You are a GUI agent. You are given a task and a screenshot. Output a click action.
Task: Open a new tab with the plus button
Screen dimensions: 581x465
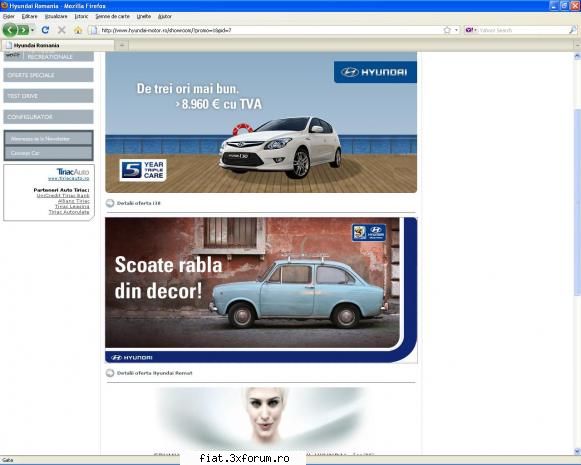(122, 45)
